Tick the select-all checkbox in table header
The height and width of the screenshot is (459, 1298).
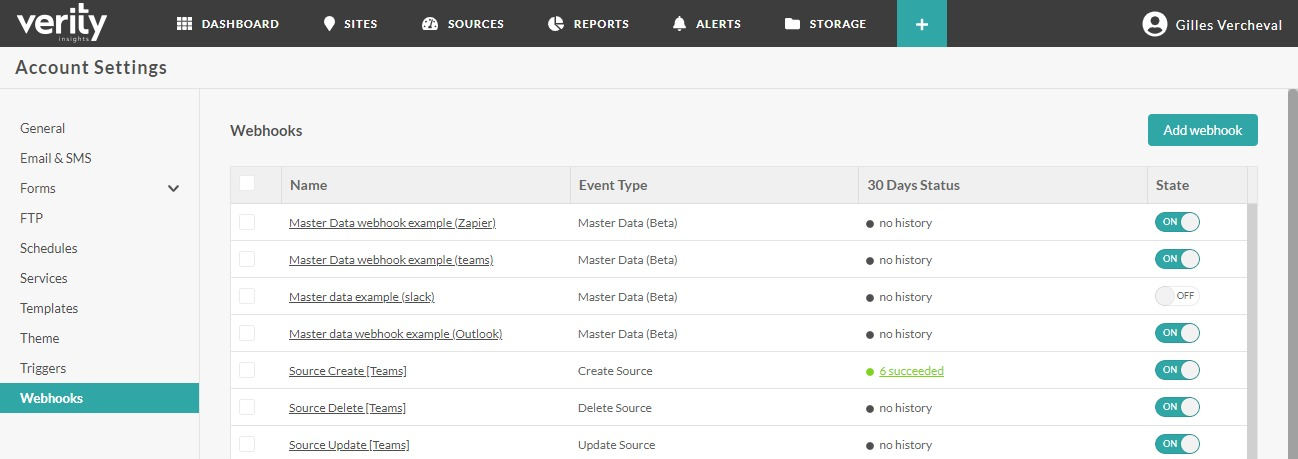247,183
